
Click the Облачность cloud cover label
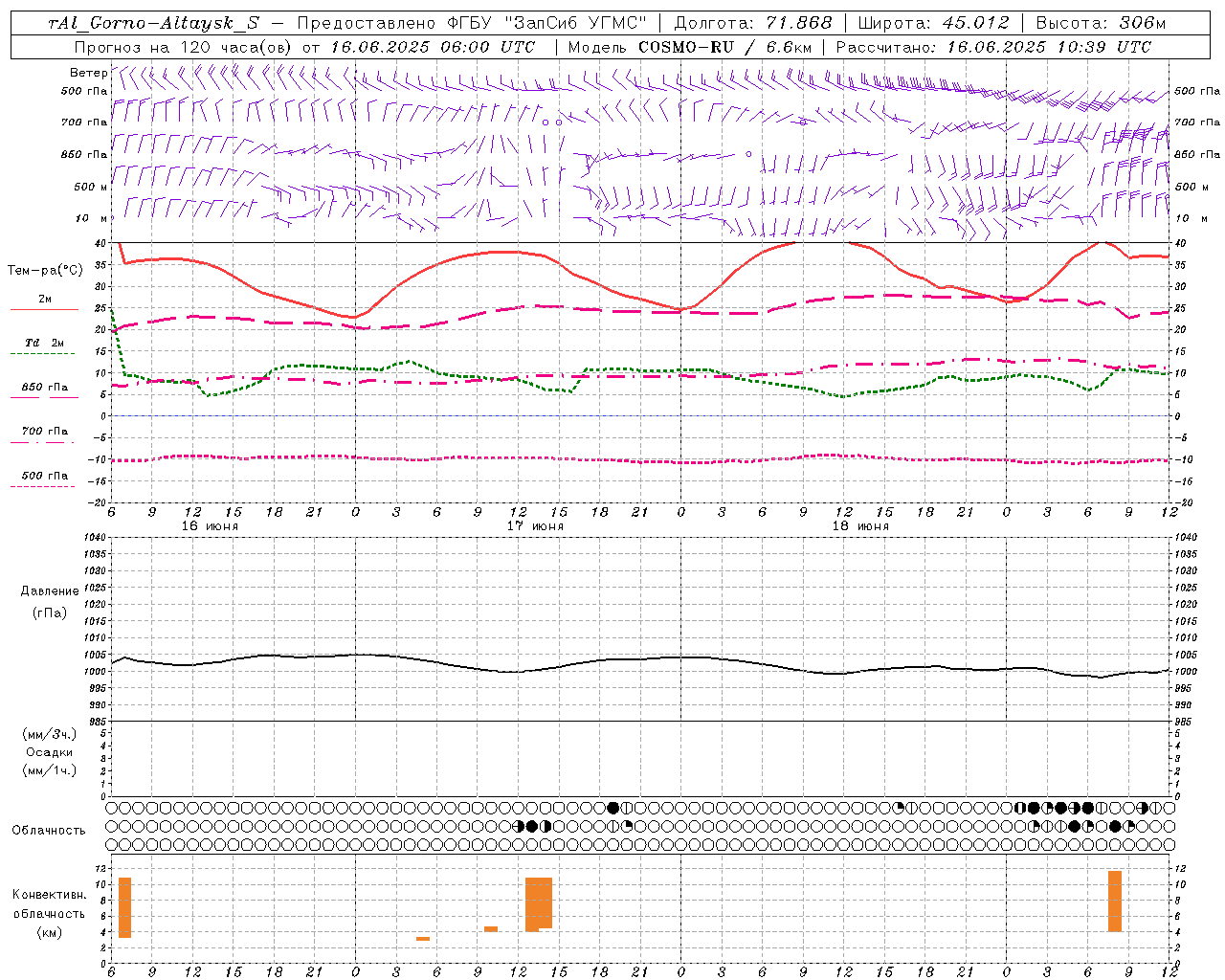point(49,830)
